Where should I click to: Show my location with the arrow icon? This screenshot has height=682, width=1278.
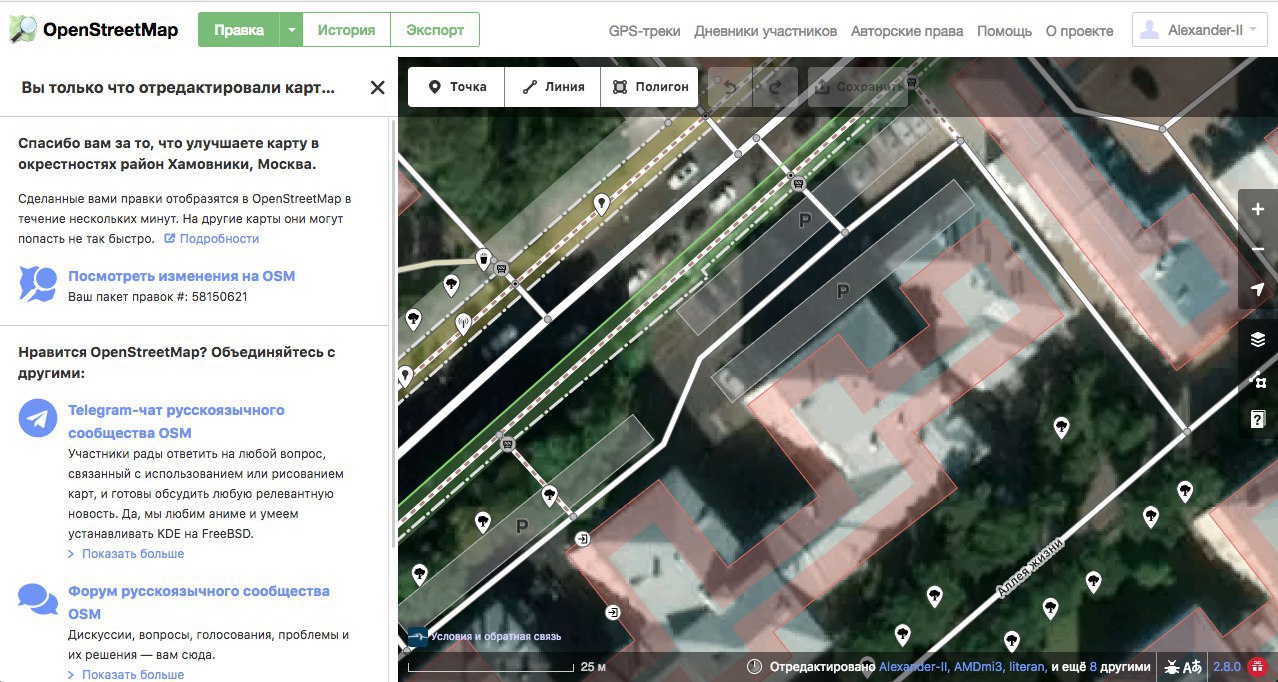click(1258, 290)
